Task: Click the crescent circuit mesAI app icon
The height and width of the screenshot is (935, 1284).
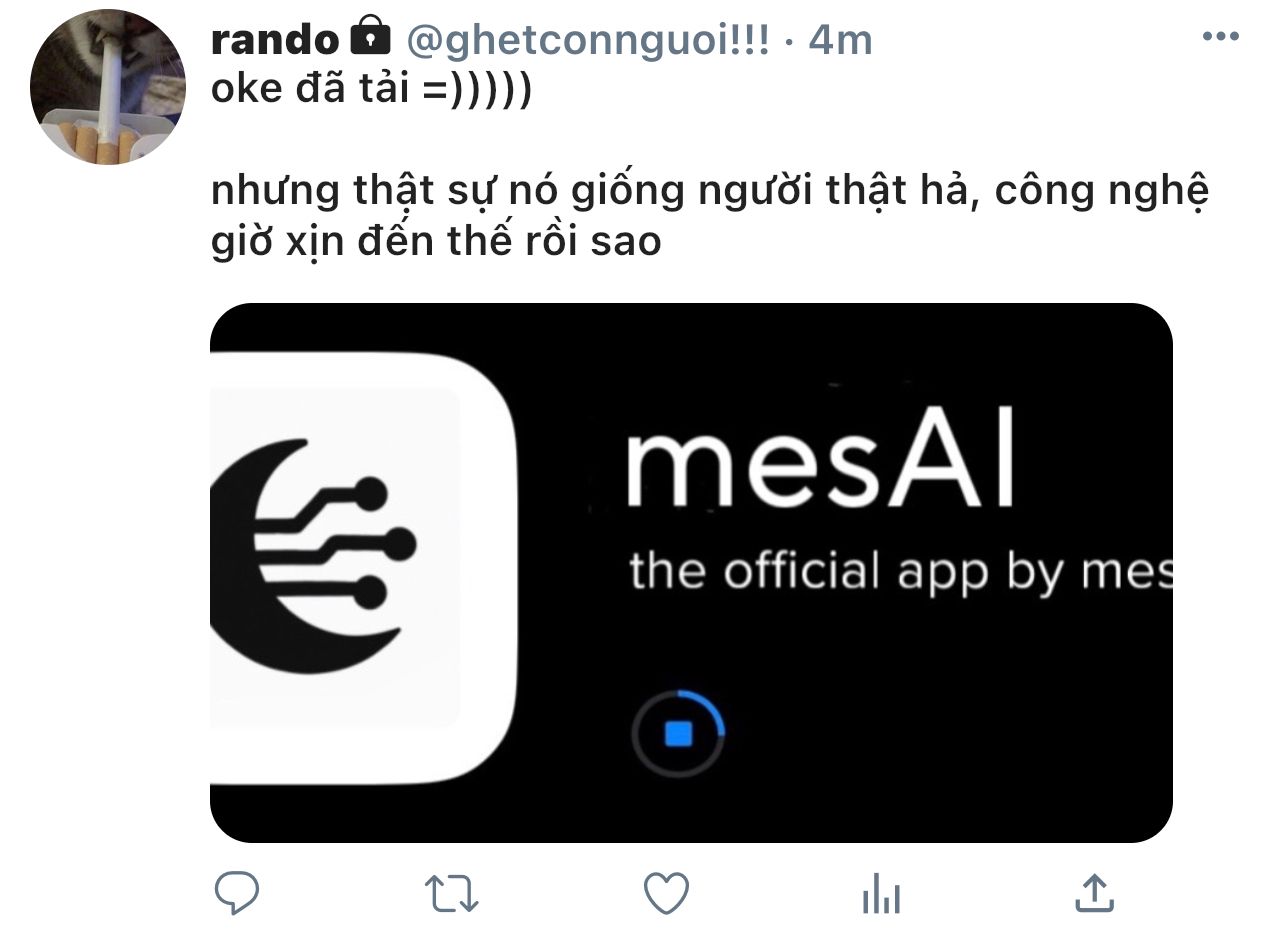Action: (x=362, y=567)
